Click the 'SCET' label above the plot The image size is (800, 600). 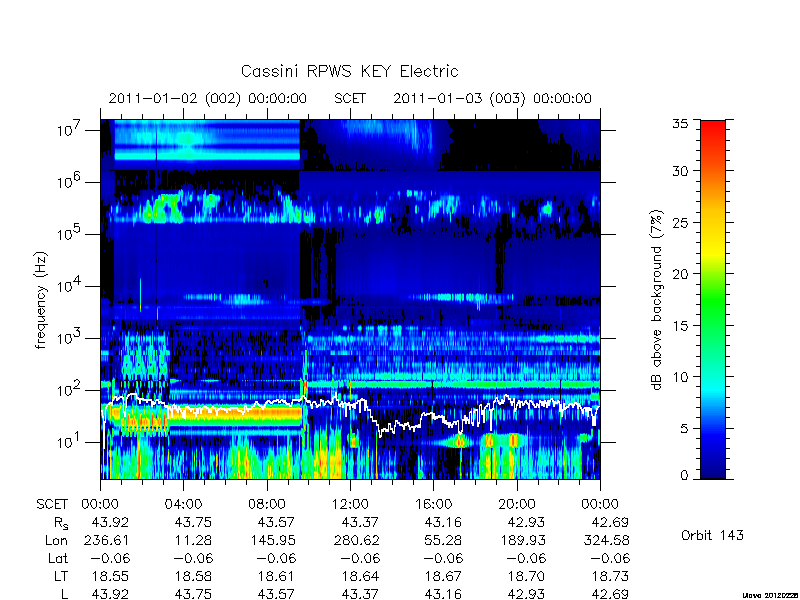tap(350, 98)
